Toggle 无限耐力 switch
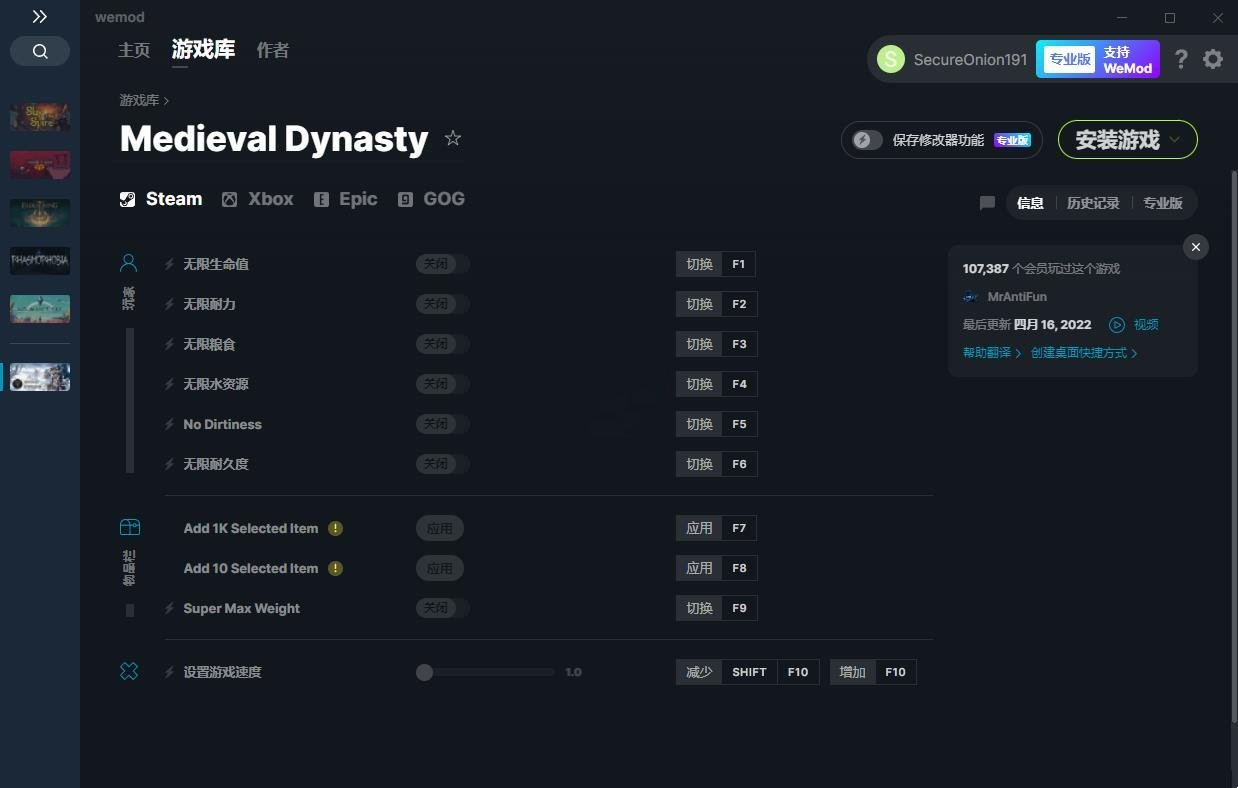This screenshot has height=788, width=1238. click(442, 304)
